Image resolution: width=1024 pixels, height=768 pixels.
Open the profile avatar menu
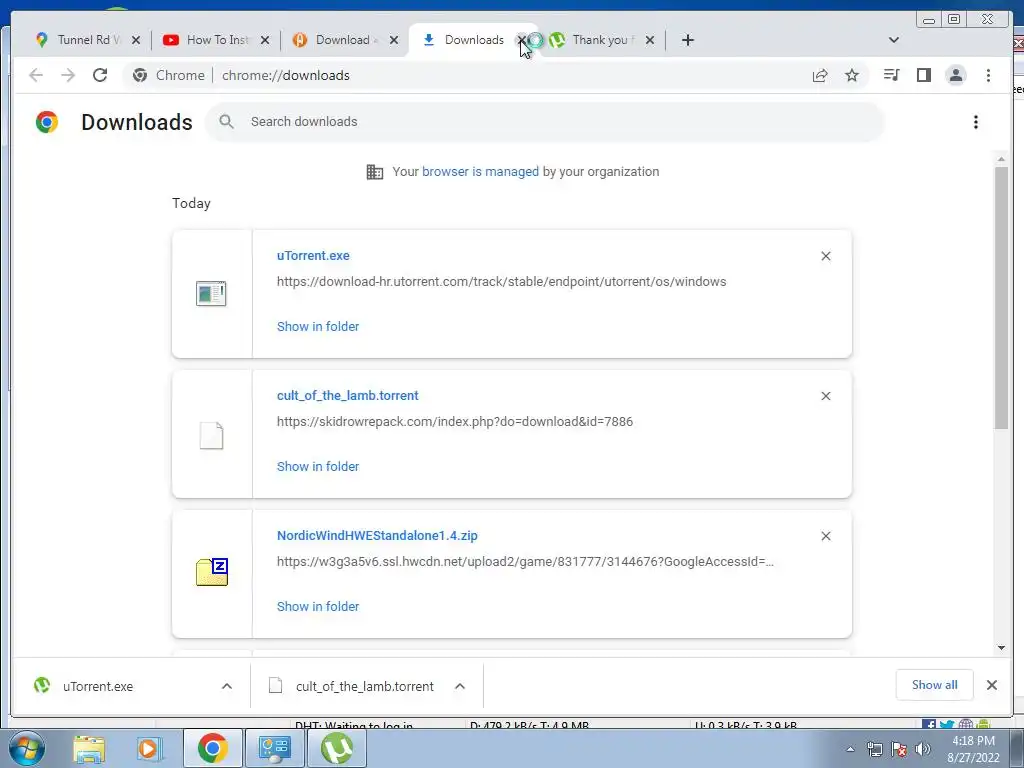pos(956,75)
